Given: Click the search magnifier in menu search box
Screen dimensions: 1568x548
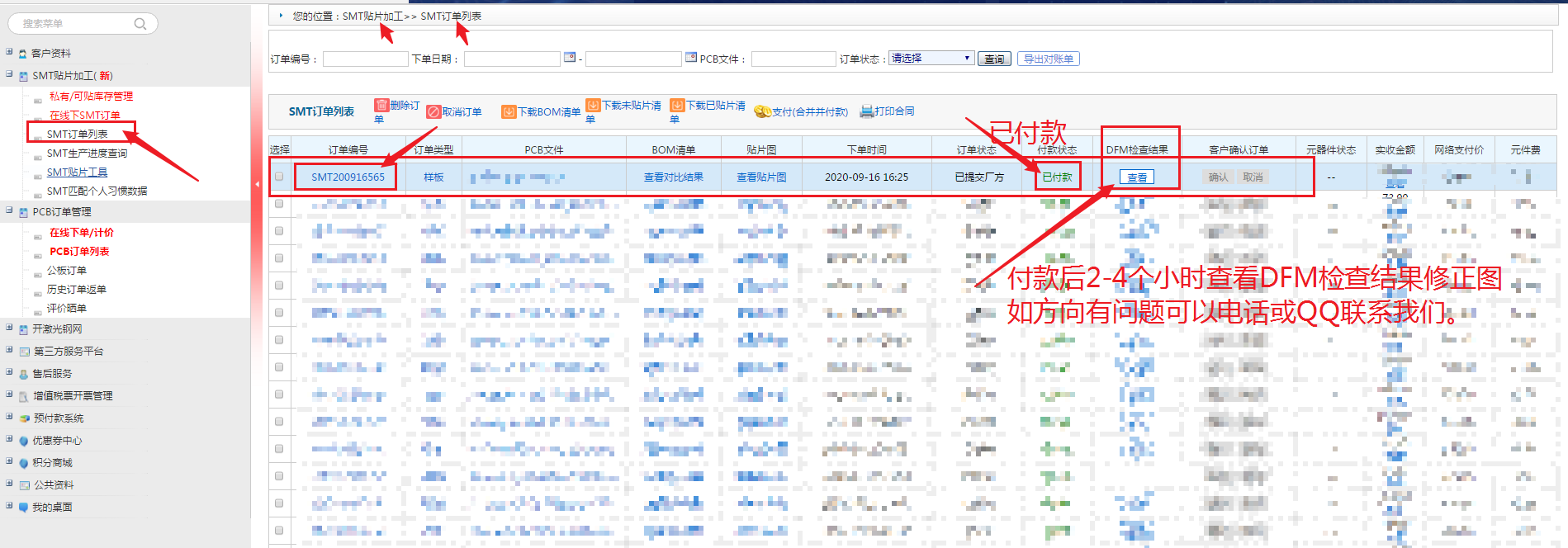Looking at the screenshot, I should pos(140,24).
